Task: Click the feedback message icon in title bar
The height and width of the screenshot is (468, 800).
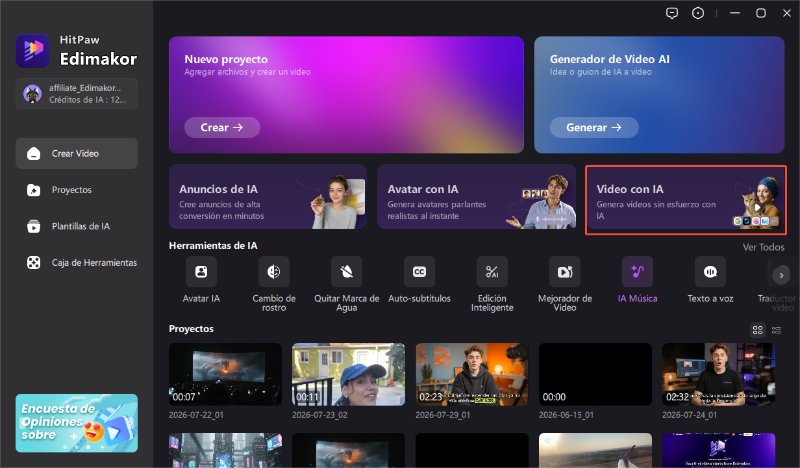Action: (672, 13)
